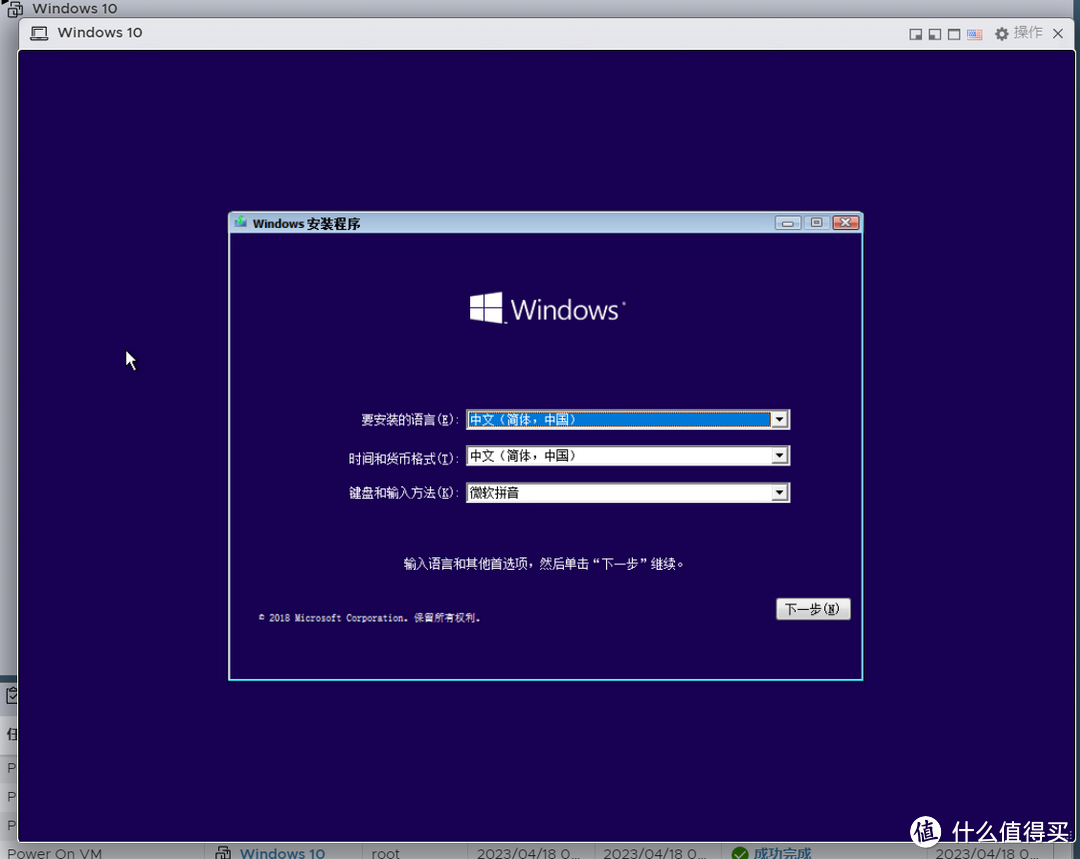Open the Windows 10 link in task list

(x=282, y=853)
